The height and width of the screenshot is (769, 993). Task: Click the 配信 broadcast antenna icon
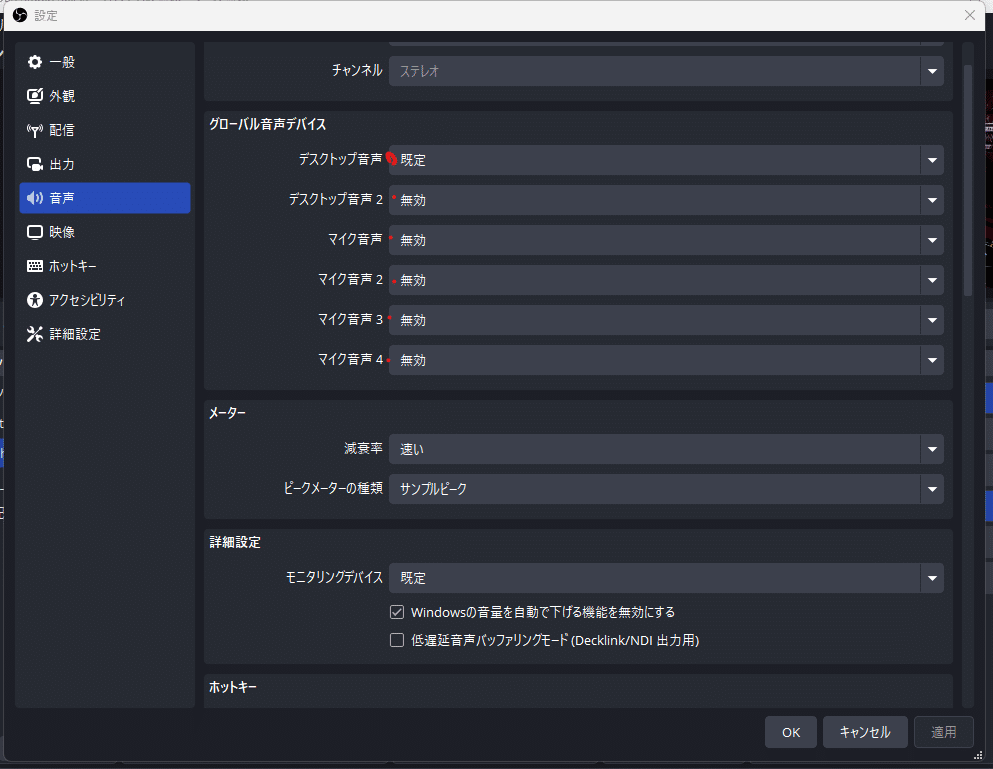[x=35, y=130]
